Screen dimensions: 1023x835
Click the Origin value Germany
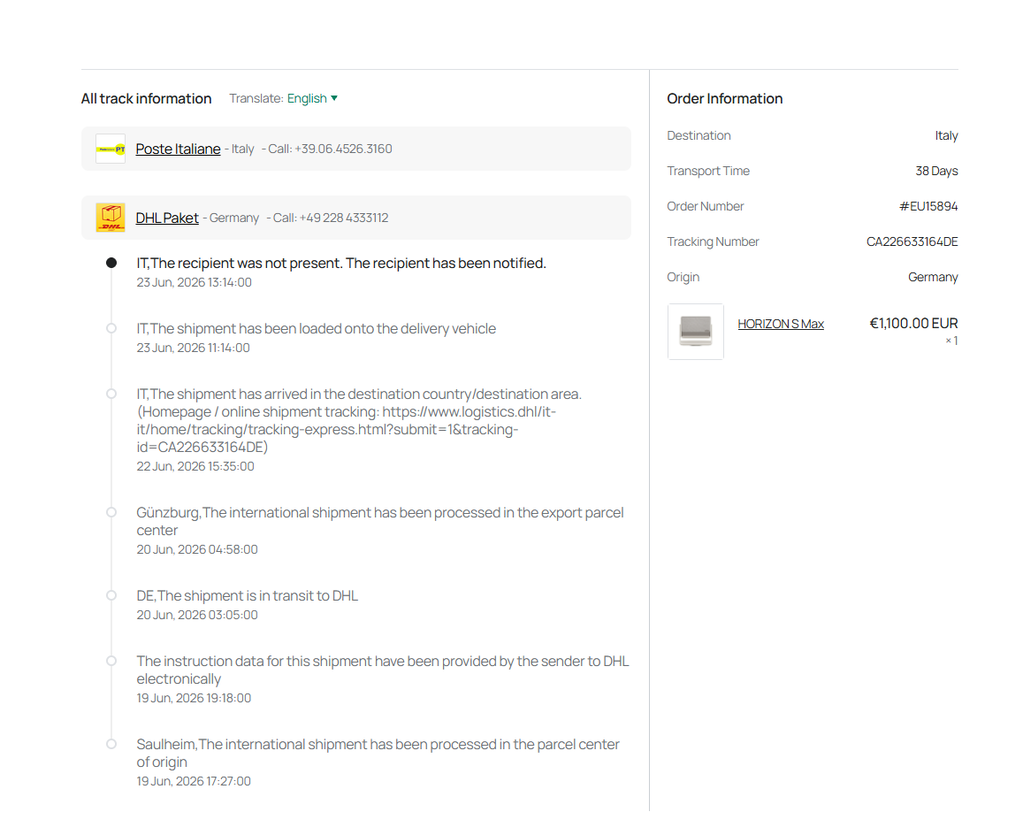pos(933,277)
